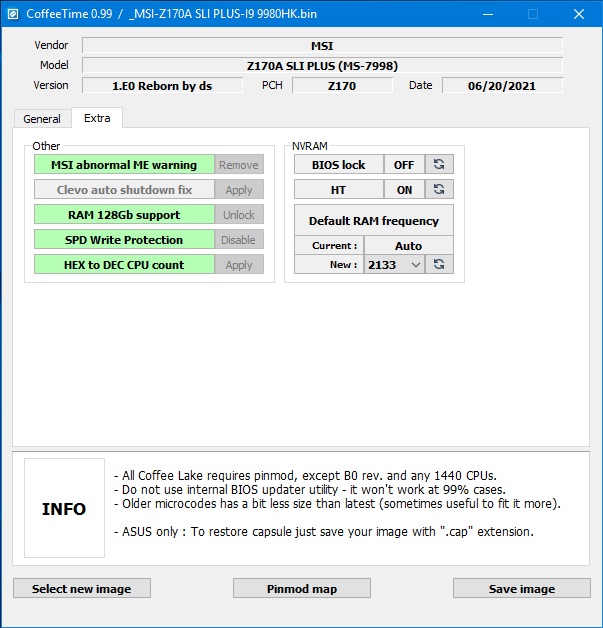Open the New RAM frequency dropdown
The height and width of the screenshot is (628, 603).
394,264
